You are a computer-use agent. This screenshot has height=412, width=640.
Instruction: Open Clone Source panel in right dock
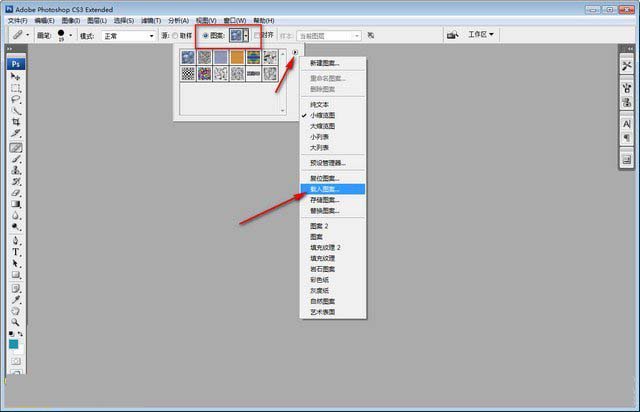[627, 102]
